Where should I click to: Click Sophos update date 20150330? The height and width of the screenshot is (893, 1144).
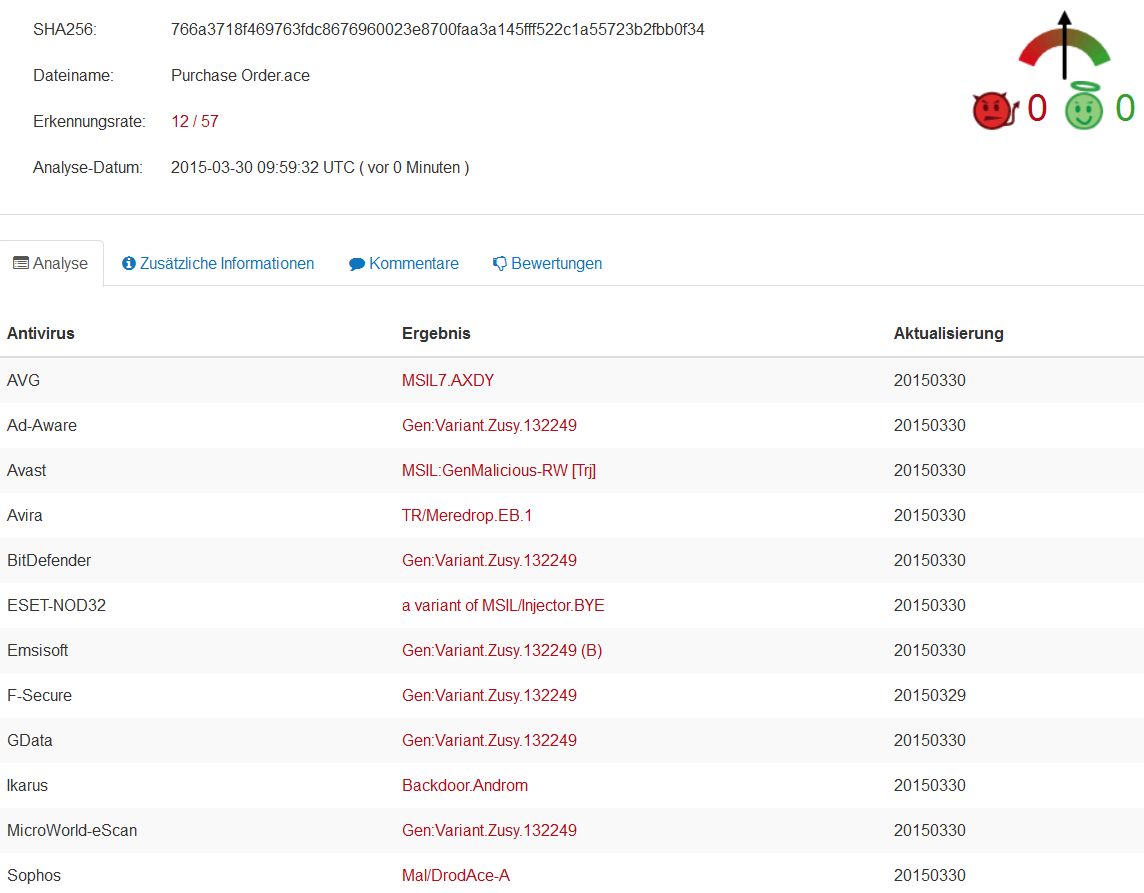click(x=930, y=875)
